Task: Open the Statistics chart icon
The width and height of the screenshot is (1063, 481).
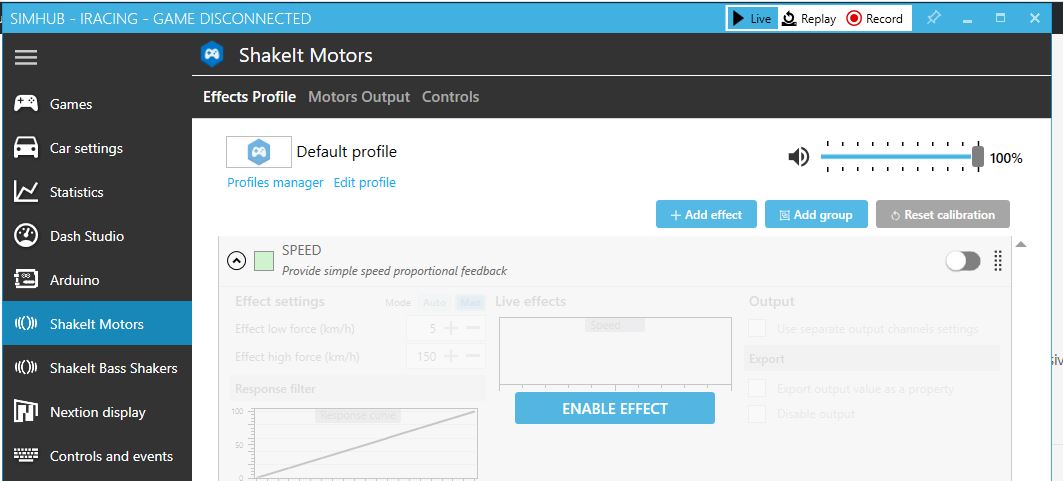Action: [26, 192]
